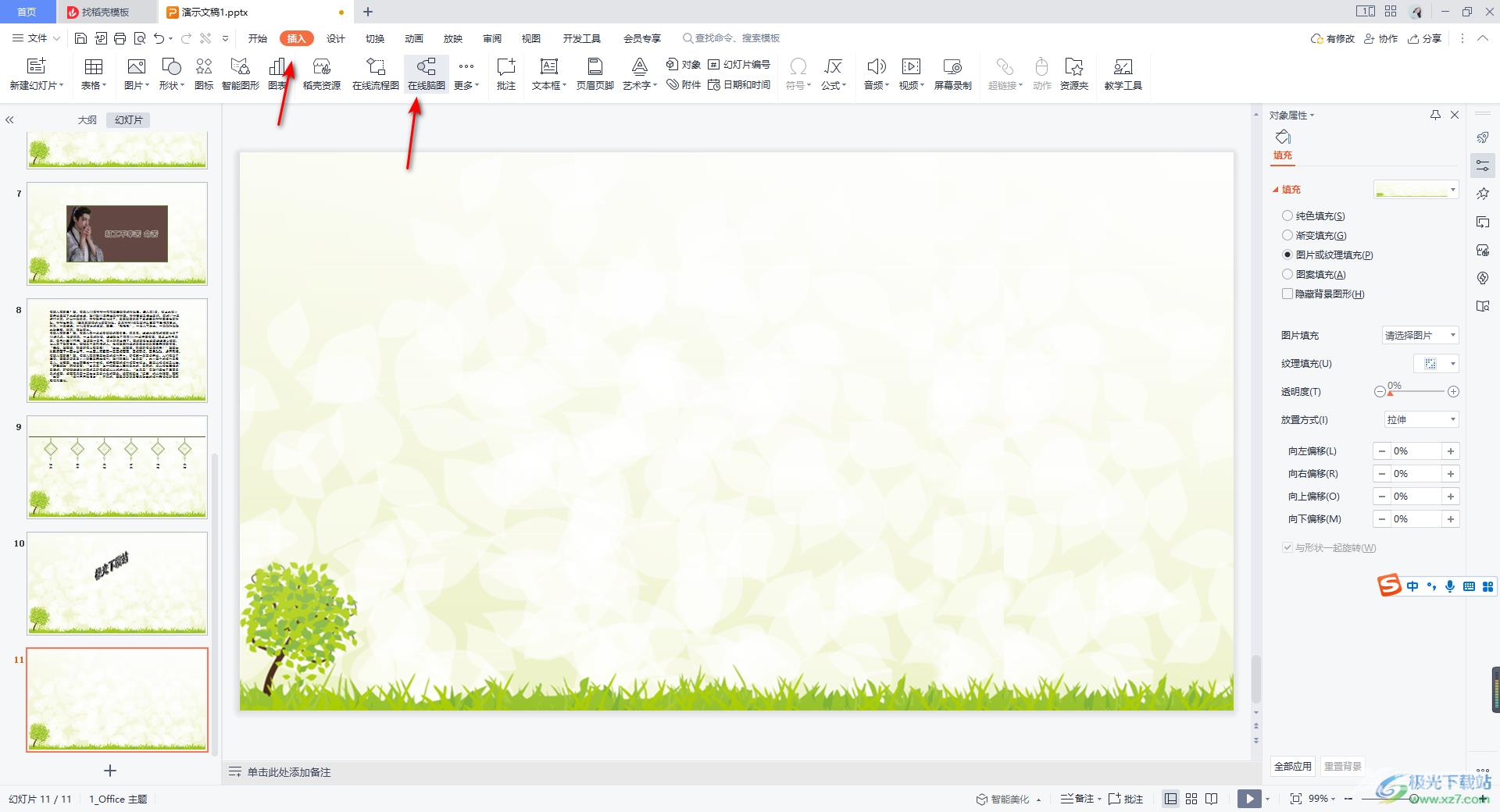Select Pattern Fill (图案填充) radio
The image size is (1500, 812).
(x=1287, y=274)
